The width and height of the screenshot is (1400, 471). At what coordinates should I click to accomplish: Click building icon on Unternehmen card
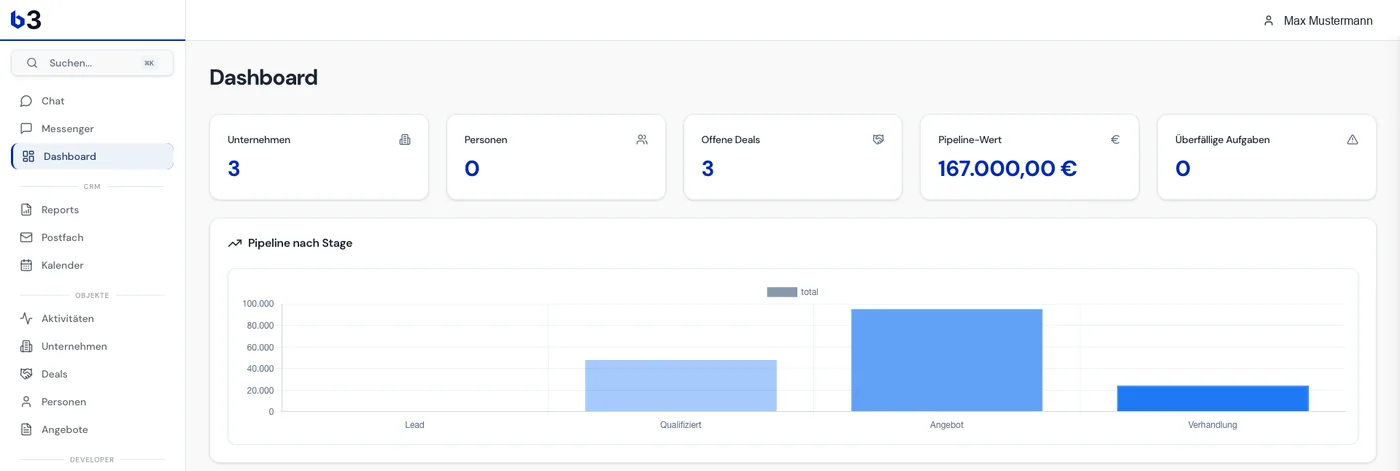pos(405,140)
